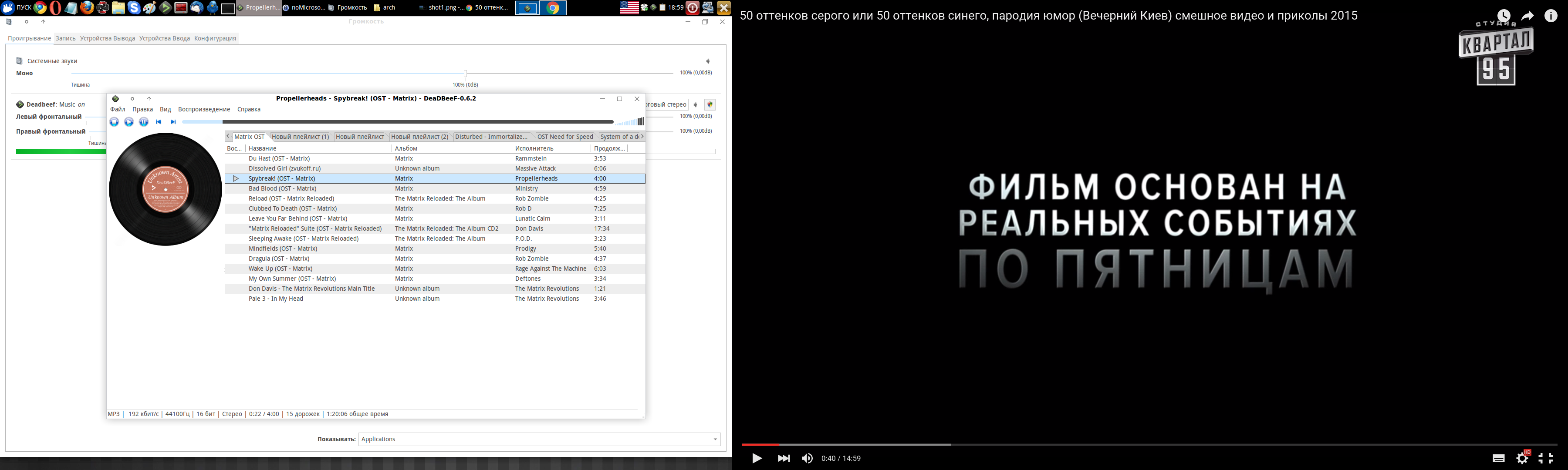Open DeaDBeeF window menu icon in titlebar
Screen dimensions: 1568x470
116,98
